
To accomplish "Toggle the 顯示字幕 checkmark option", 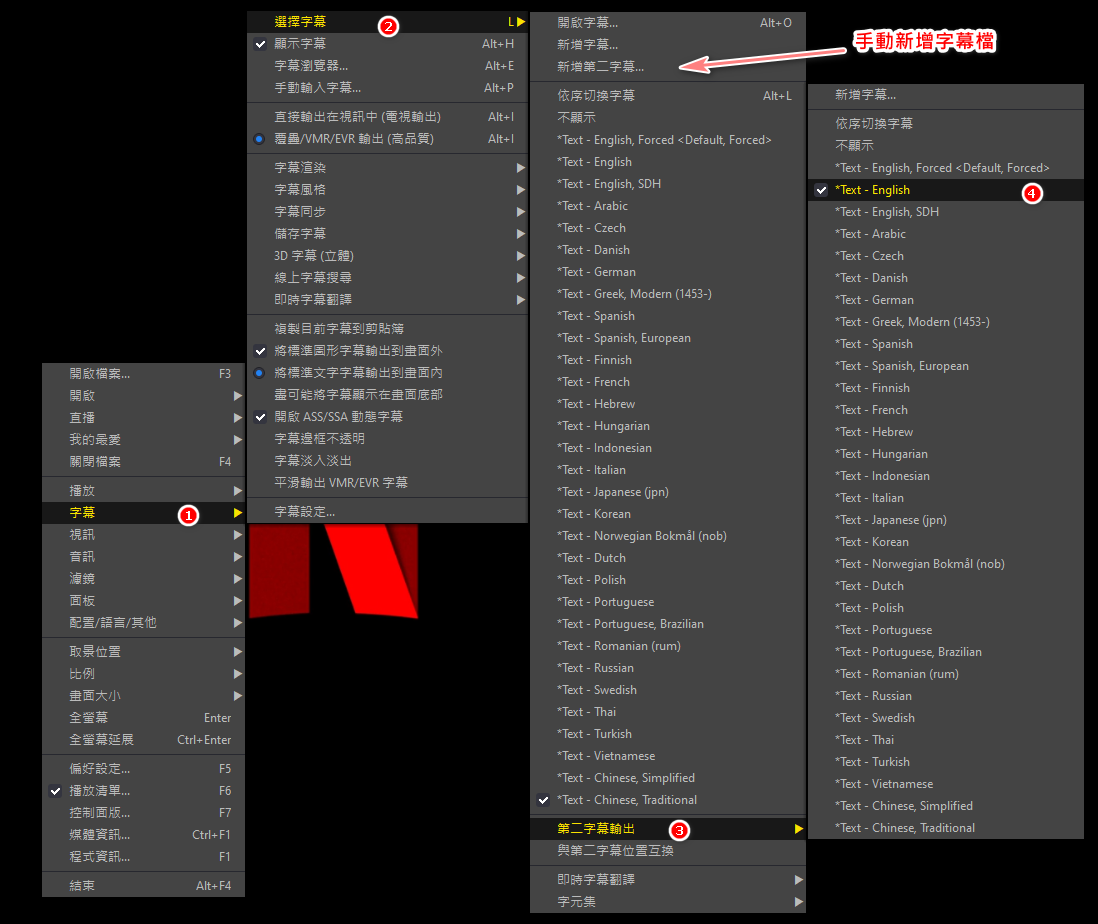I will (x=300, y=44).
